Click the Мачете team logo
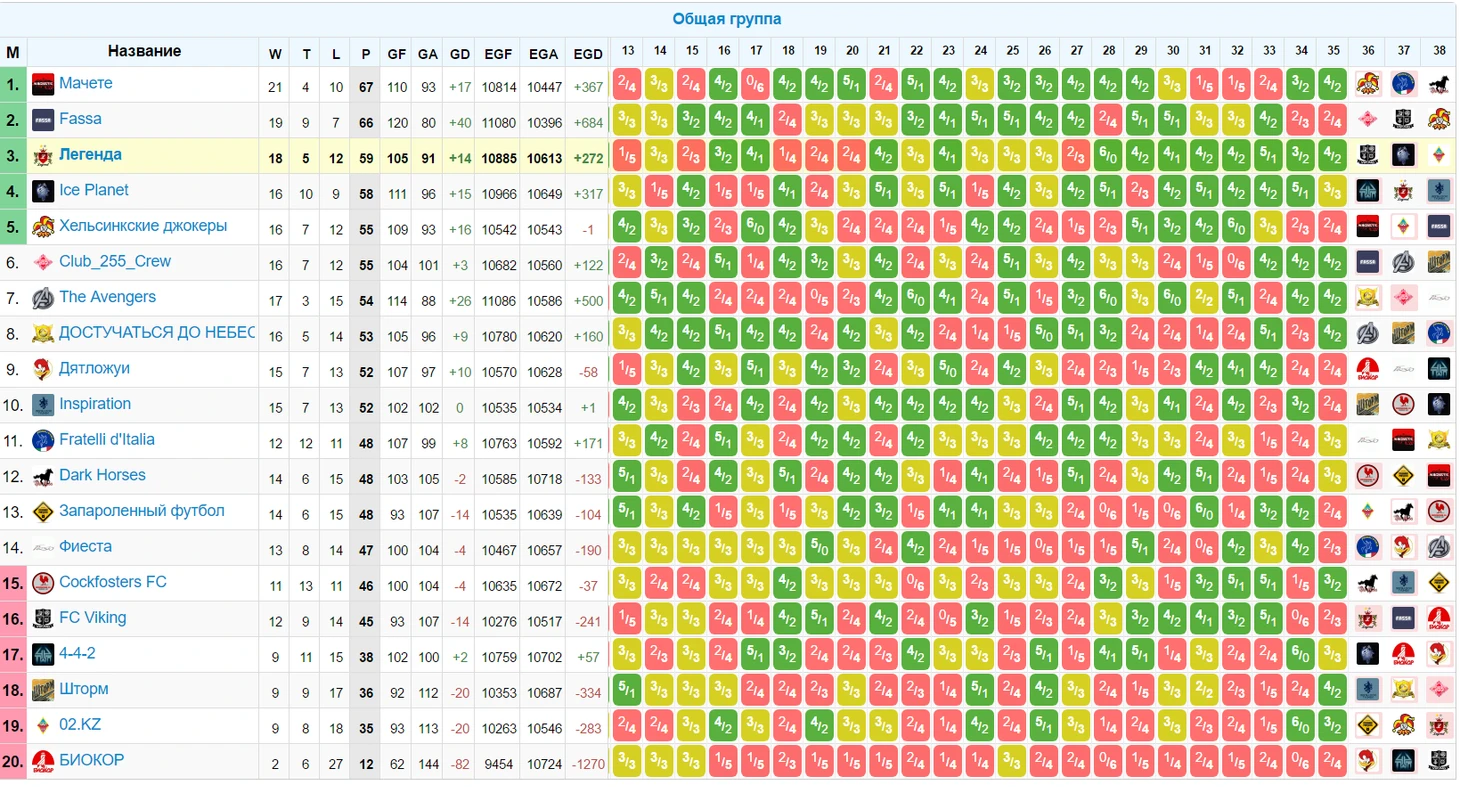The width and height of the screenshot is (1460, 787). (x=42, y=84)
